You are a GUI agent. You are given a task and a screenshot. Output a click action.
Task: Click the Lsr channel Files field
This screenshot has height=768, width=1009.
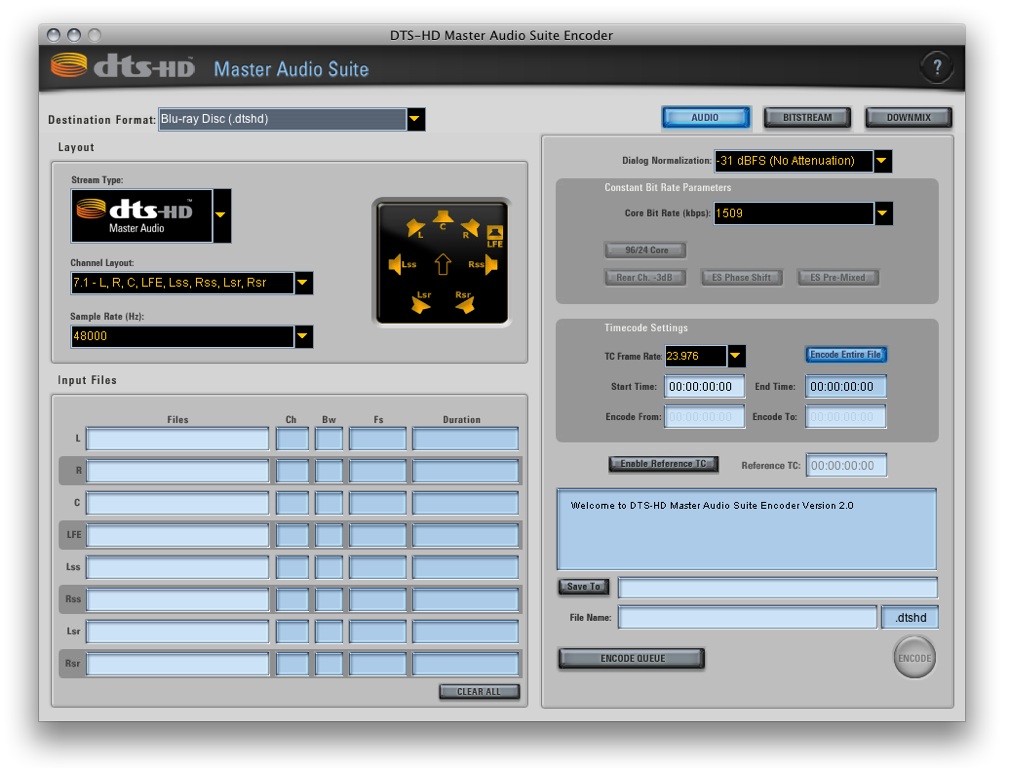click(x=178, y=632)
